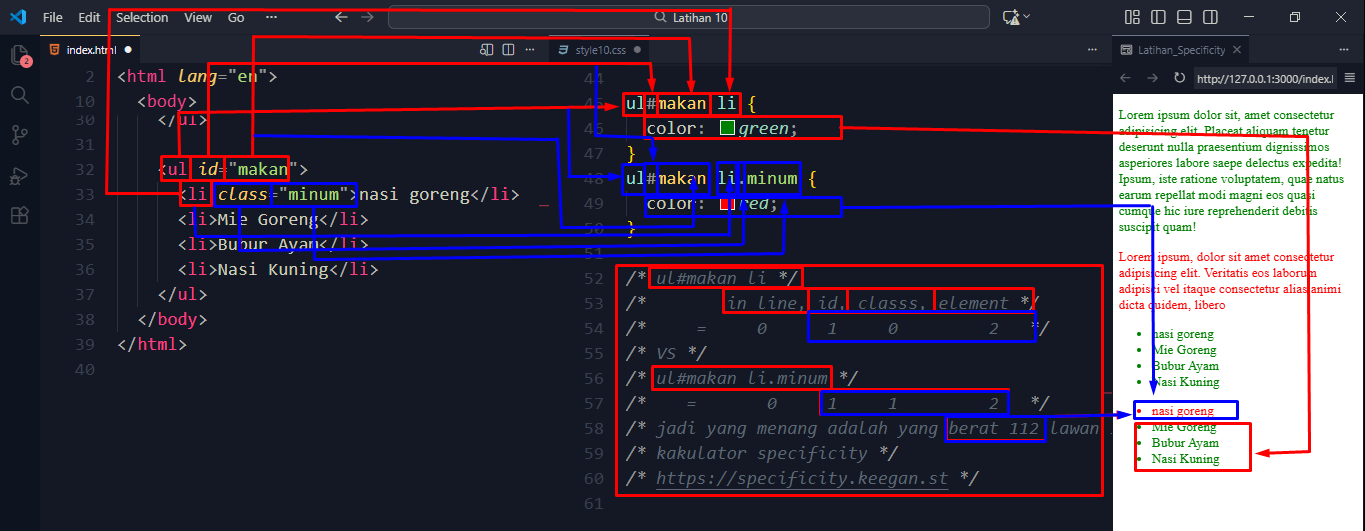Click the preview URL address field

click(1264, 78)
